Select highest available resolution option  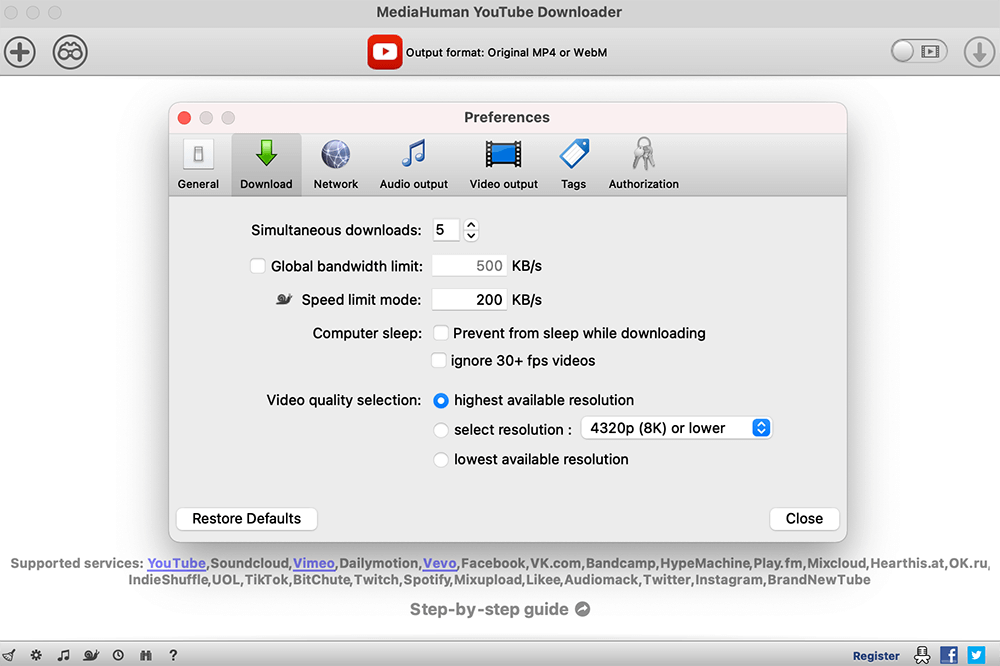pyautogui.click(x=441, y=401)
